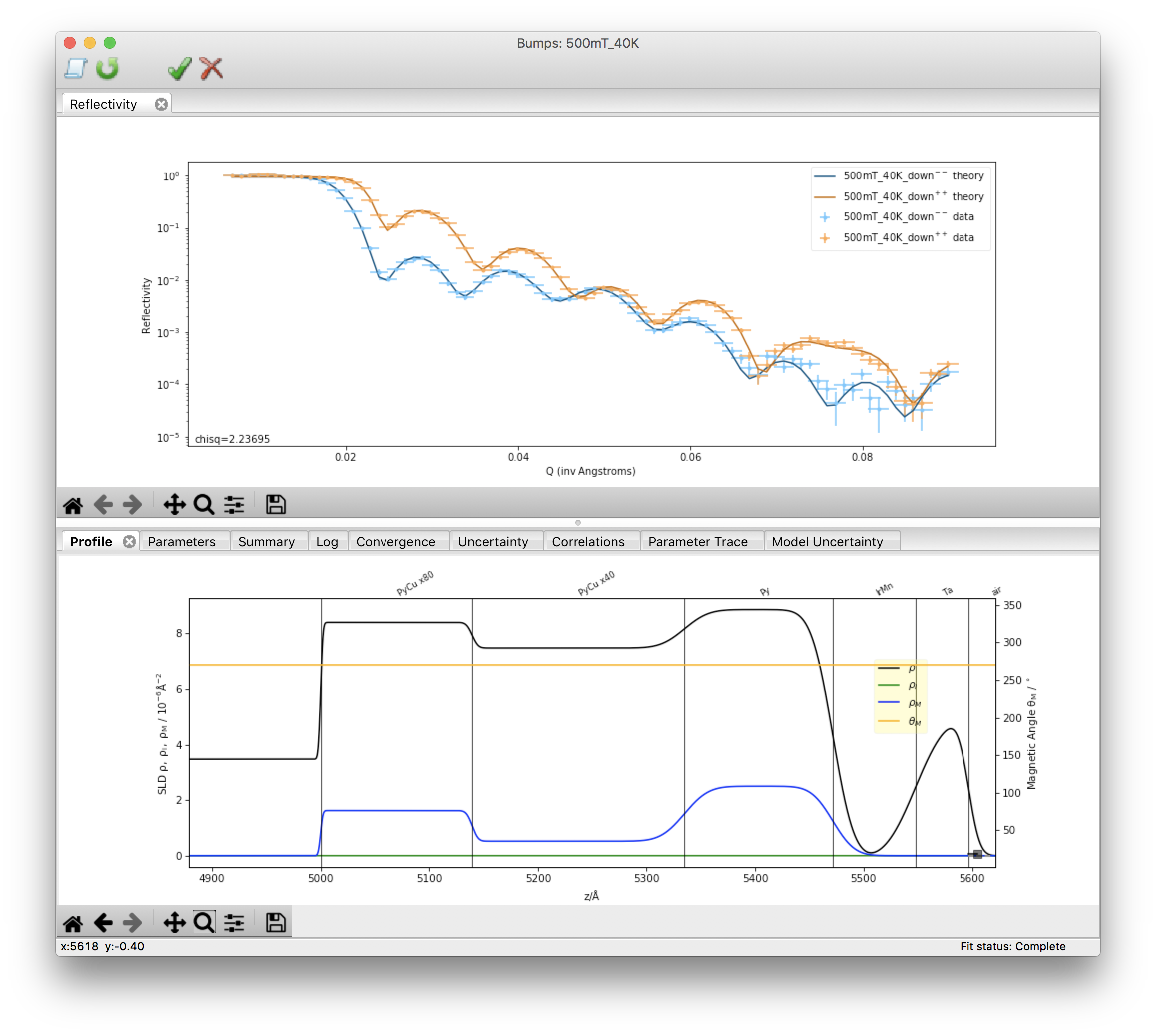1156x1036 pixels.
Task: Click the air interface marker on the profile
Action: (x=977, y=854)
